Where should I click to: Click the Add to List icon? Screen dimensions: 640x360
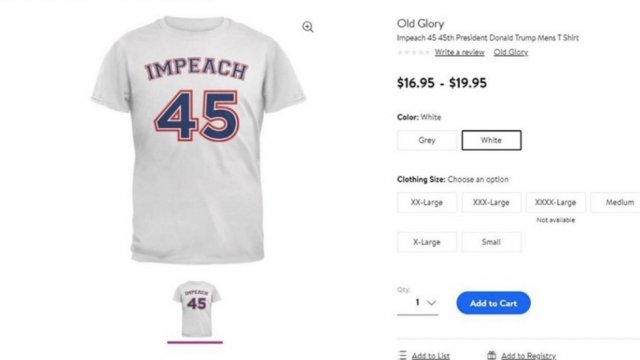pyautogui.click(x=403, y=355)
